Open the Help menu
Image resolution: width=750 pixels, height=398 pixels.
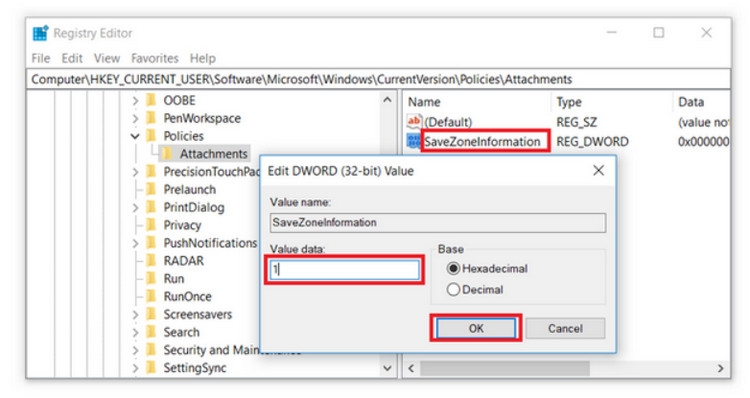point(203,58)
